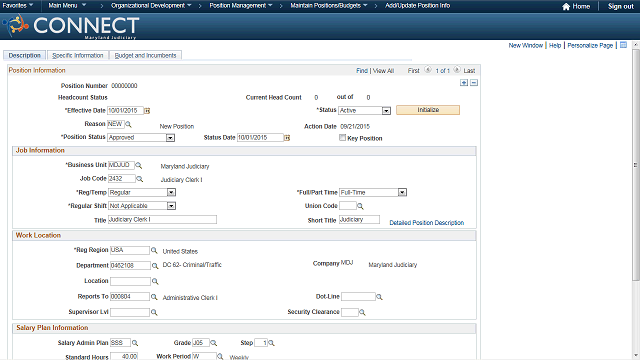Add a new position row with plus icon
The image size is (640, 360).
click(x=464, y=83)
